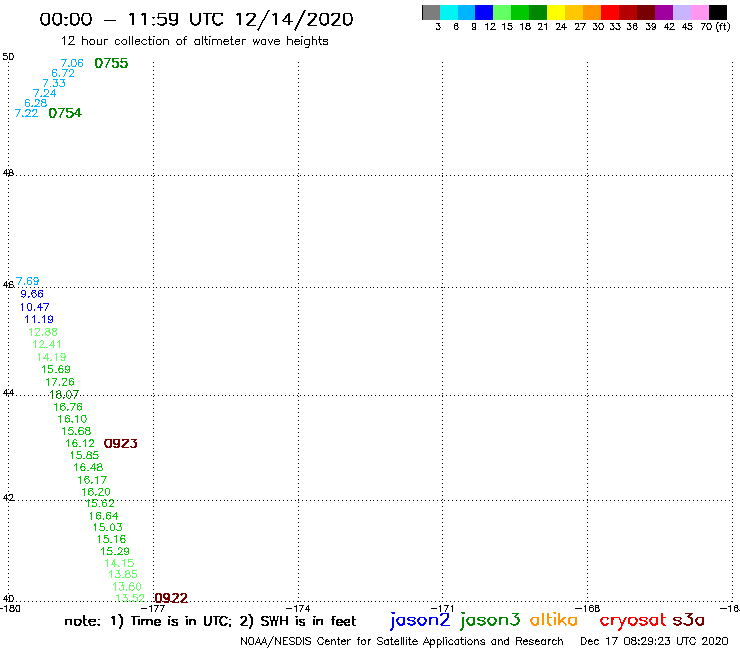Click the wave height value '16.64'
This screenshot has height=650, width=740.
point(103,516)
